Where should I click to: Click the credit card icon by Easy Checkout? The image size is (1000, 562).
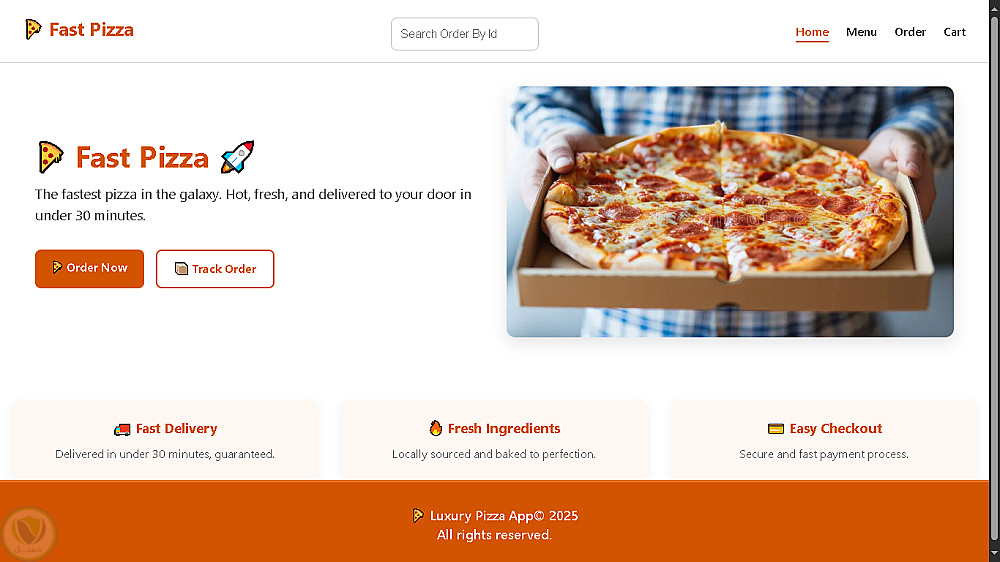click(x=776, y=429)
